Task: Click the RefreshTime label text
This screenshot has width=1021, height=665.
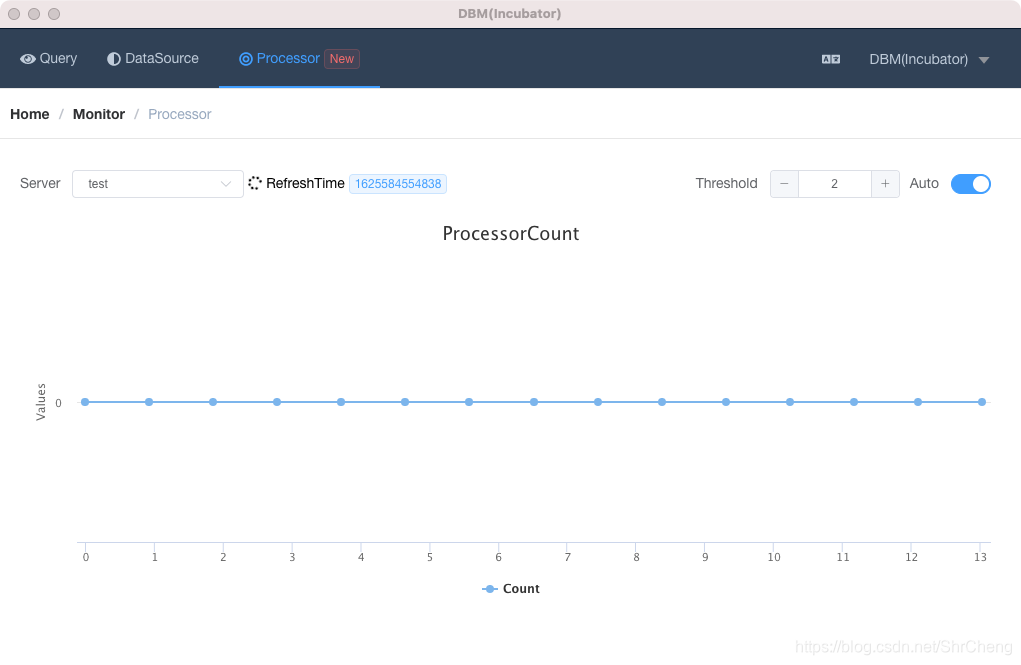Action: 305,183
